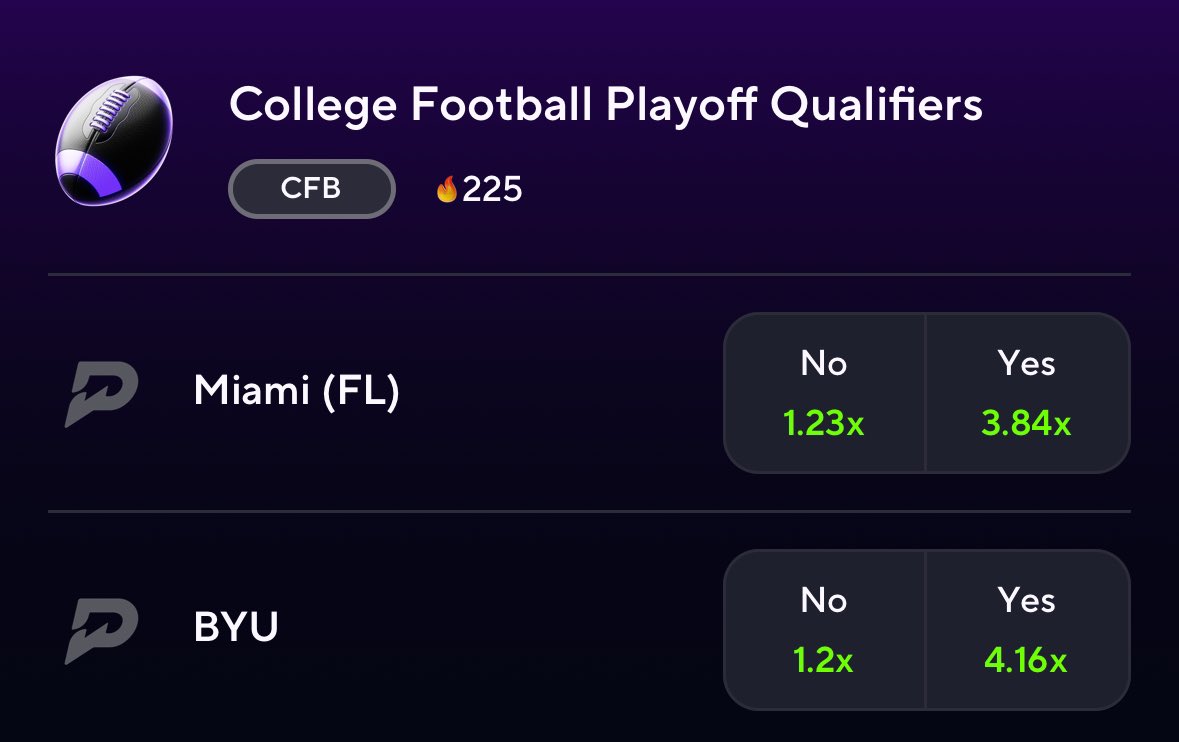Open the Miami (FL) team name
The width and height of the screenshot is (1179, 742).
click(296, 390)
